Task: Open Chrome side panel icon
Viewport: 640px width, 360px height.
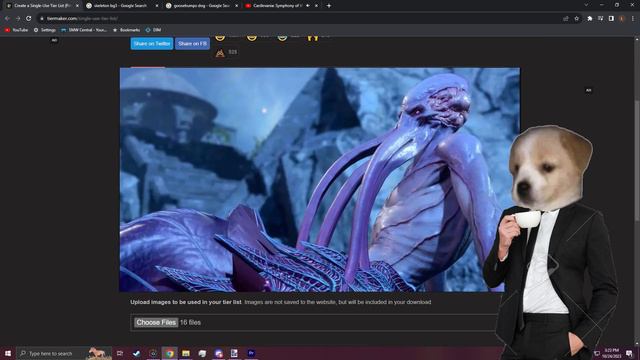Action: 611,18
